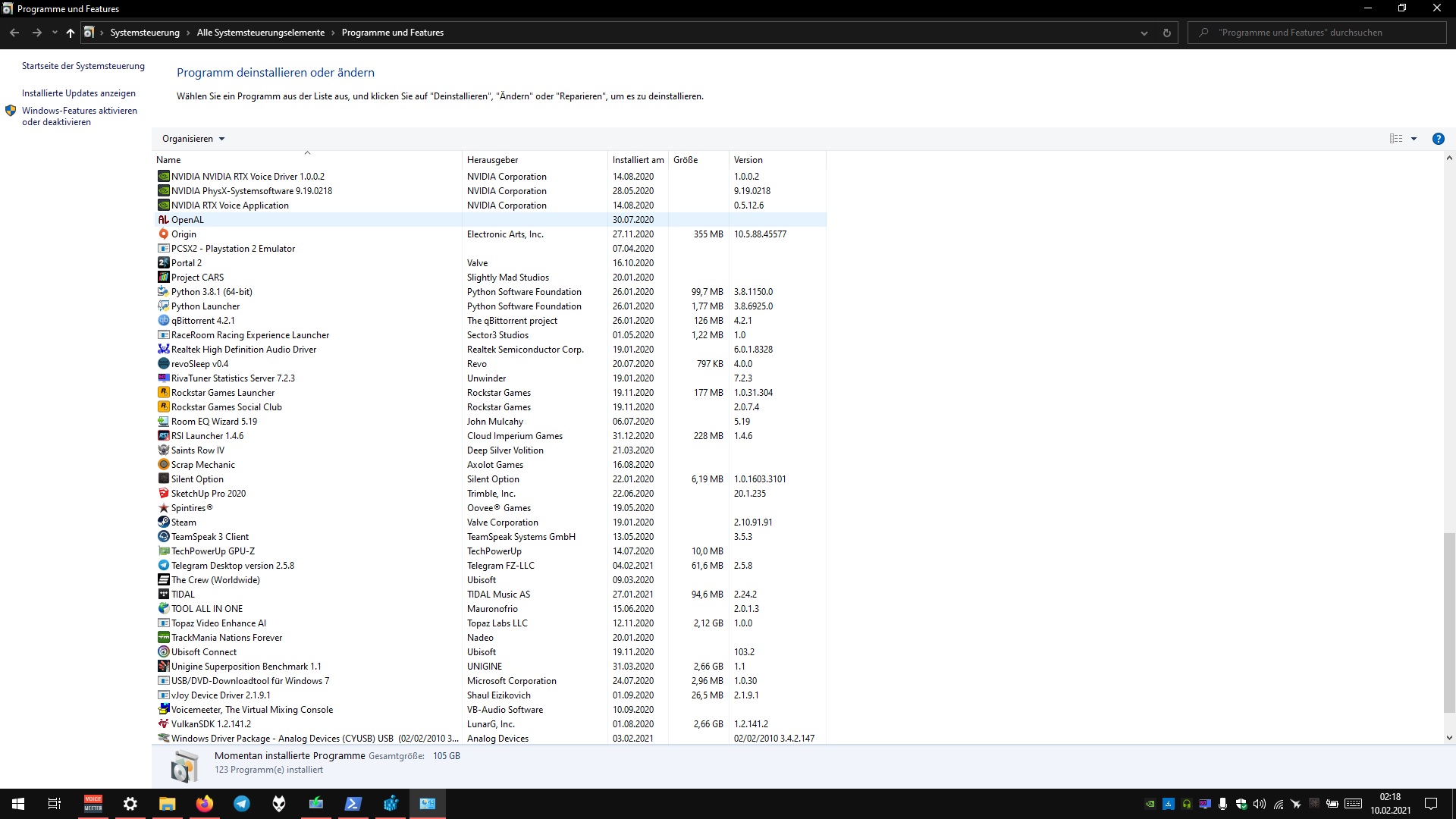This screenshot has width=1456, height=819.
Task: Go to Systemsteuerung in breadcrumb
Action: (145, 33)
